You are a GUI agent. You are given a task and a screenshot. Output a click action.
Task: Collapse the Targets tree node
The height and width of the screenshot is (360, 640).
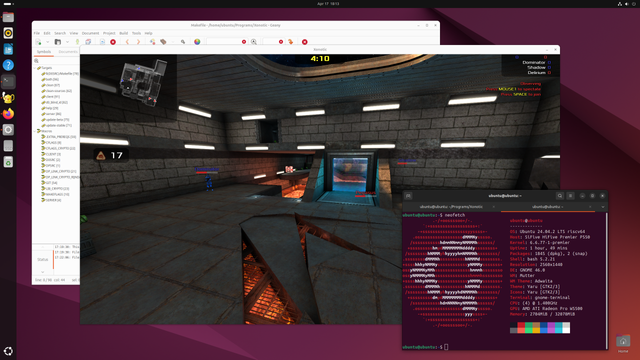pyautogui.click(x=35, y=68)
